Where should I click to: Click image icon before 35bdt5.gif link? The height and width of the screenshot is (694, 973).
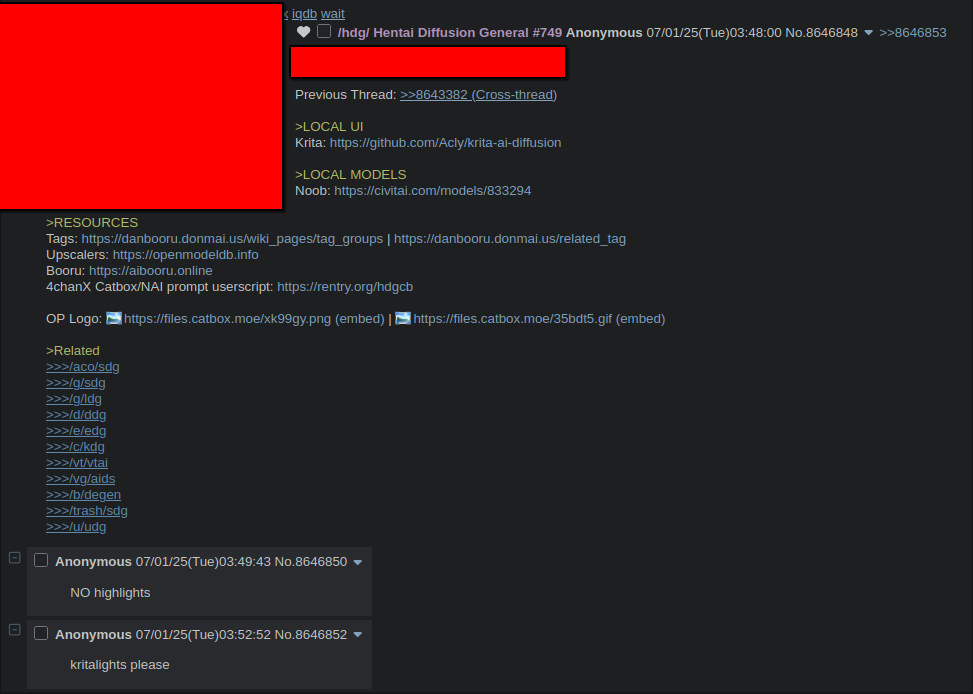[403, 318]
